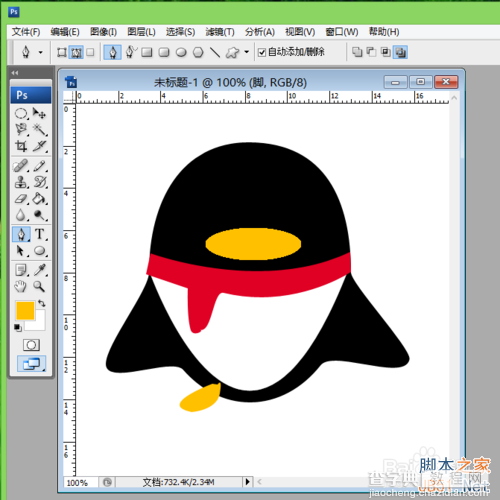Select the Hand tool
This screenshot has height=500, width=500.
[21, 286]
